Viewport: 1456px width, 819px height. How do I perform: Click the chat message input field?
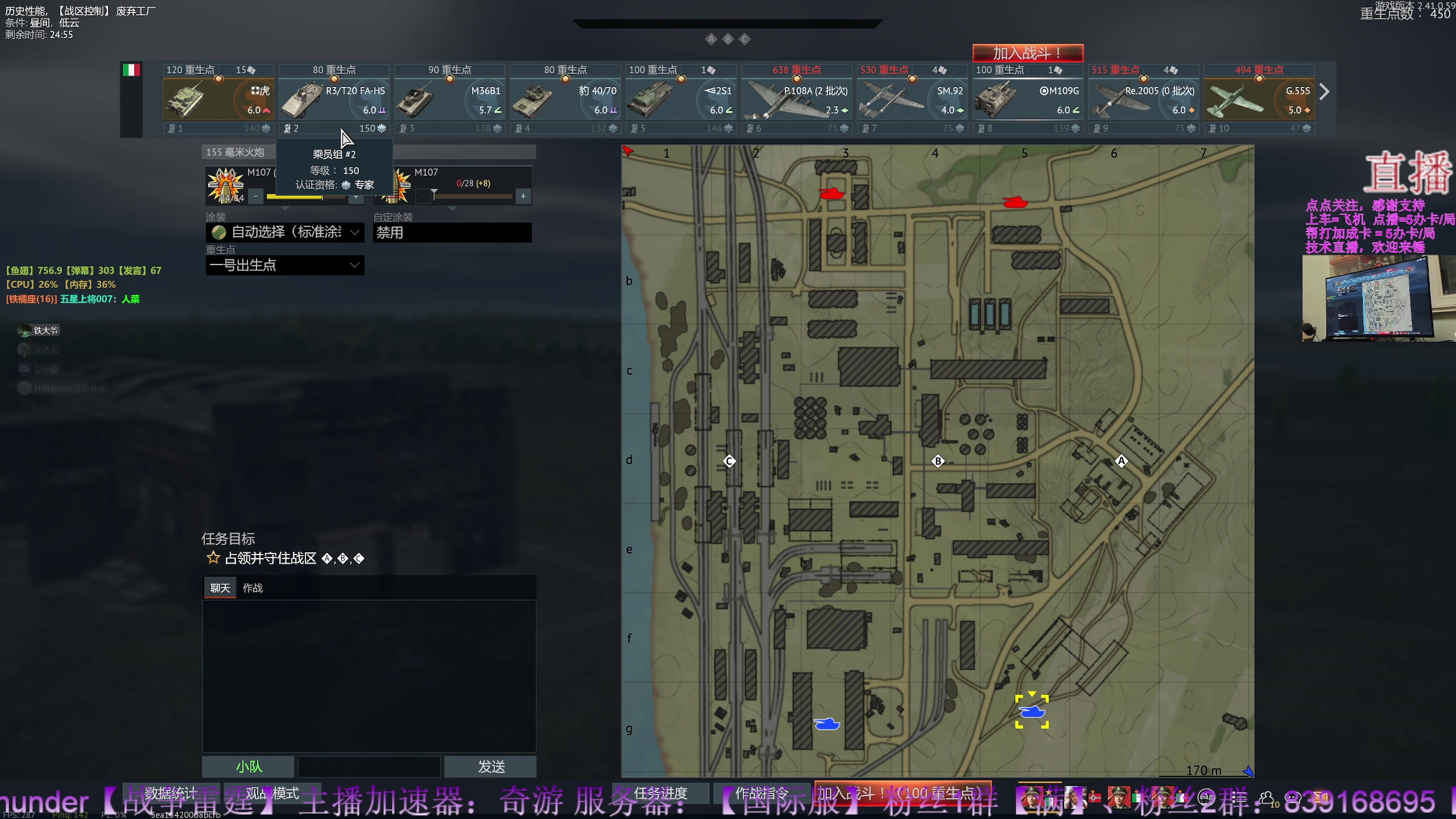(369, 767)
